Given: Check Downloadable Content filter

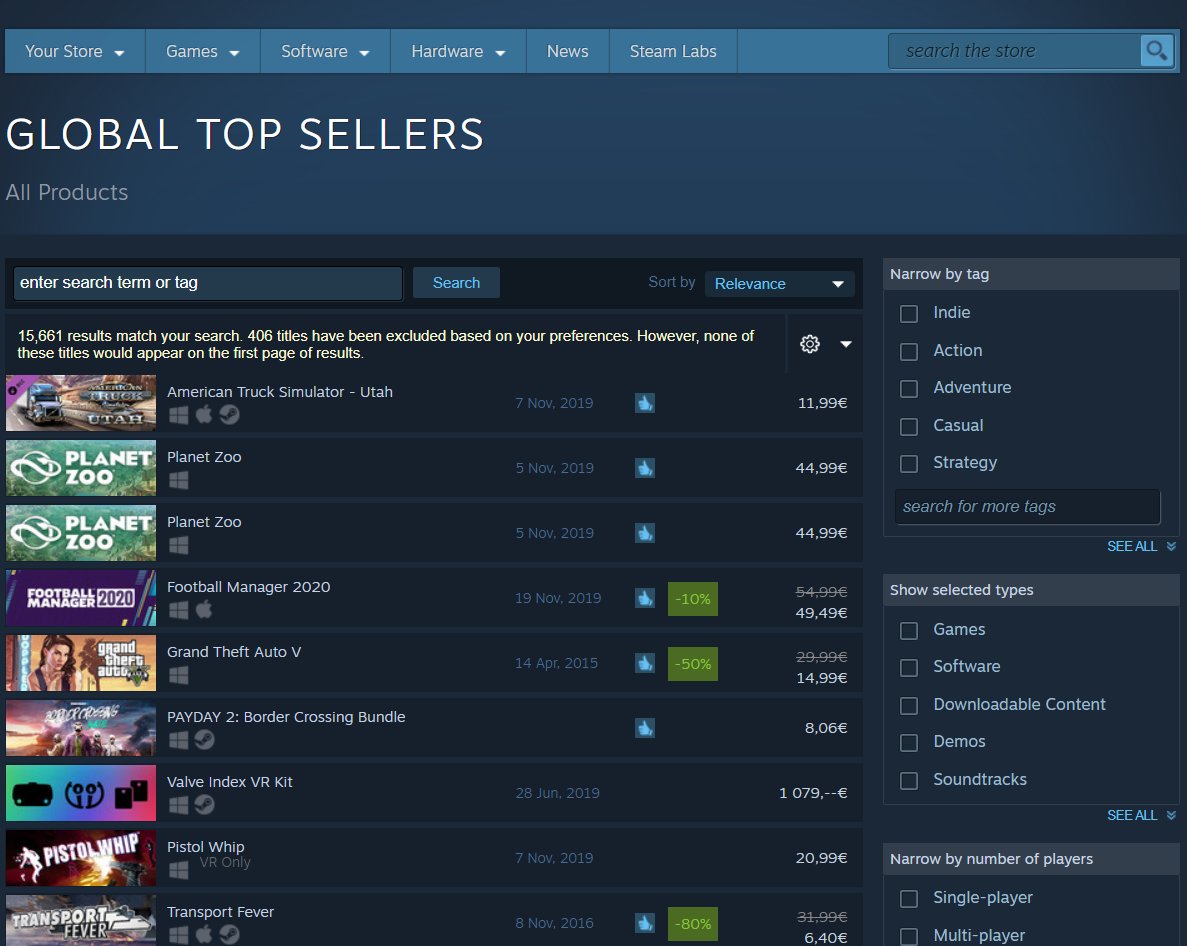Looking at the screenshot, I should (x=908, y=705).
